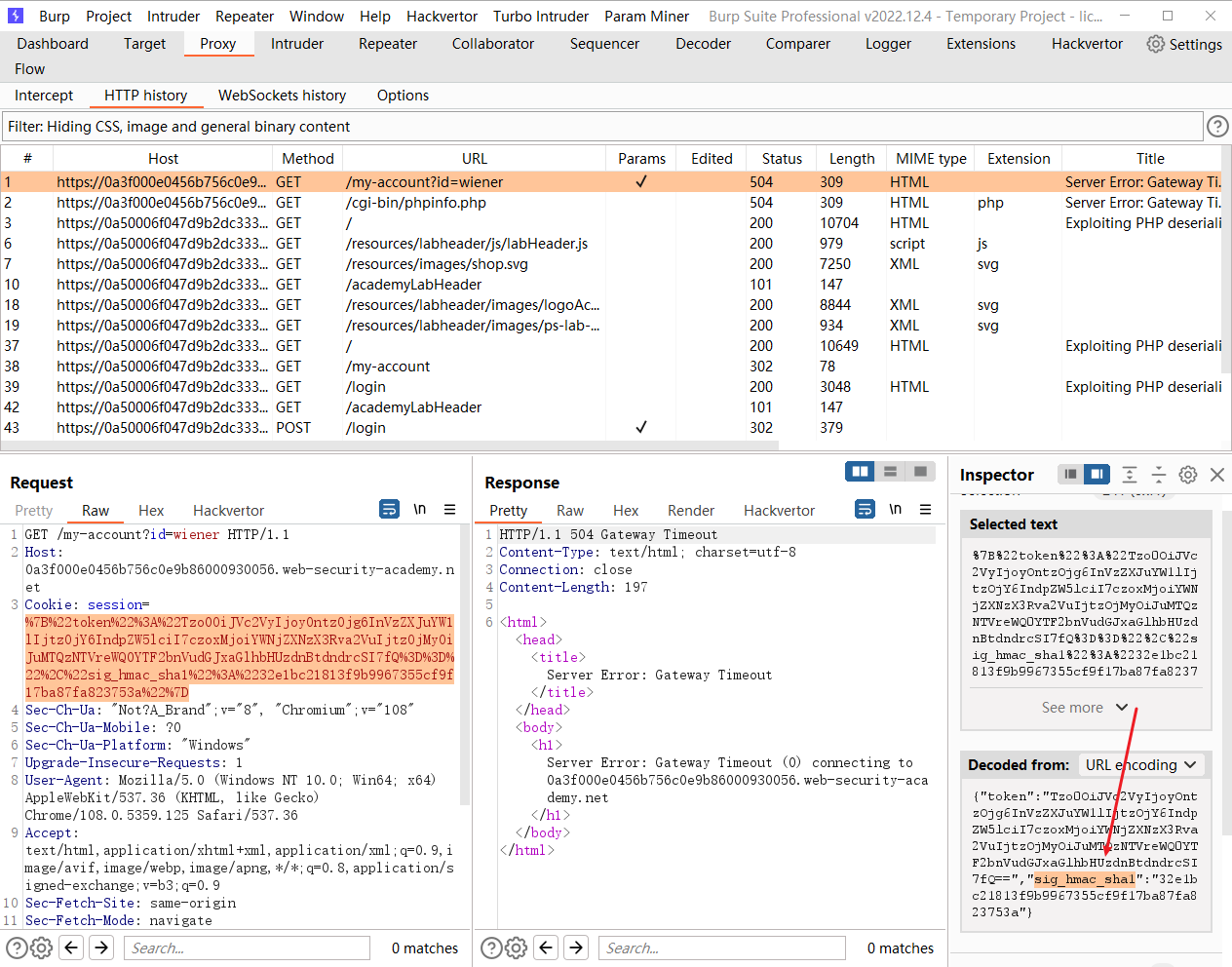Image resolution: width=1232 pixels, height=967 pixels.
Task: Go to the previous Response search match
Action: (547, 948)
